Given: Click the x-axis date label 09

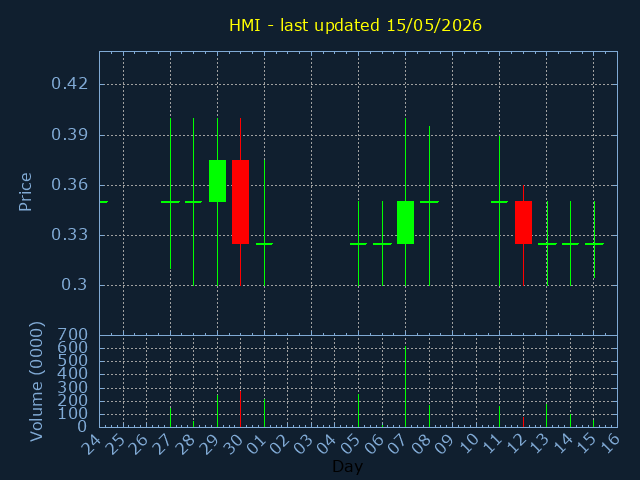Looking at the screenshot, I should pyautogui.click(x=444, y=444).
